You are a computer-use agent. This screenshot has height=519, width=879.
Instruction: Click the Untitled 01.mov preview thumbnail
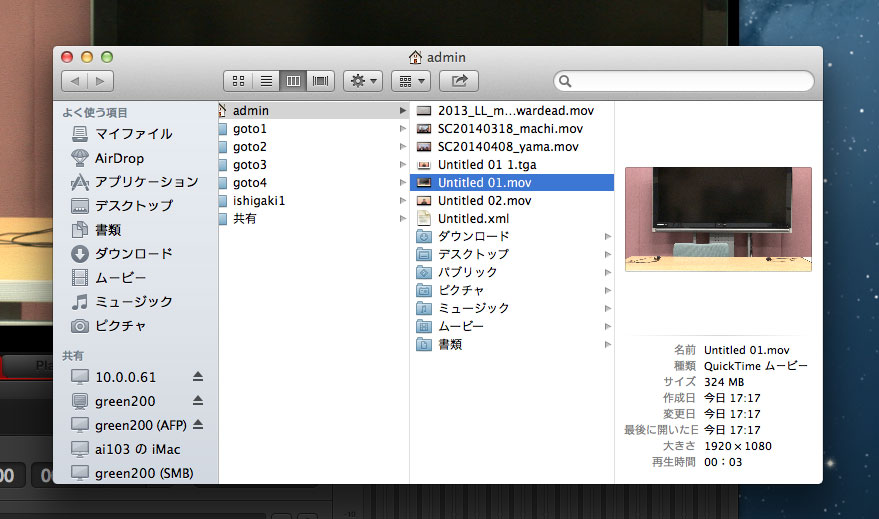(718, 219)
